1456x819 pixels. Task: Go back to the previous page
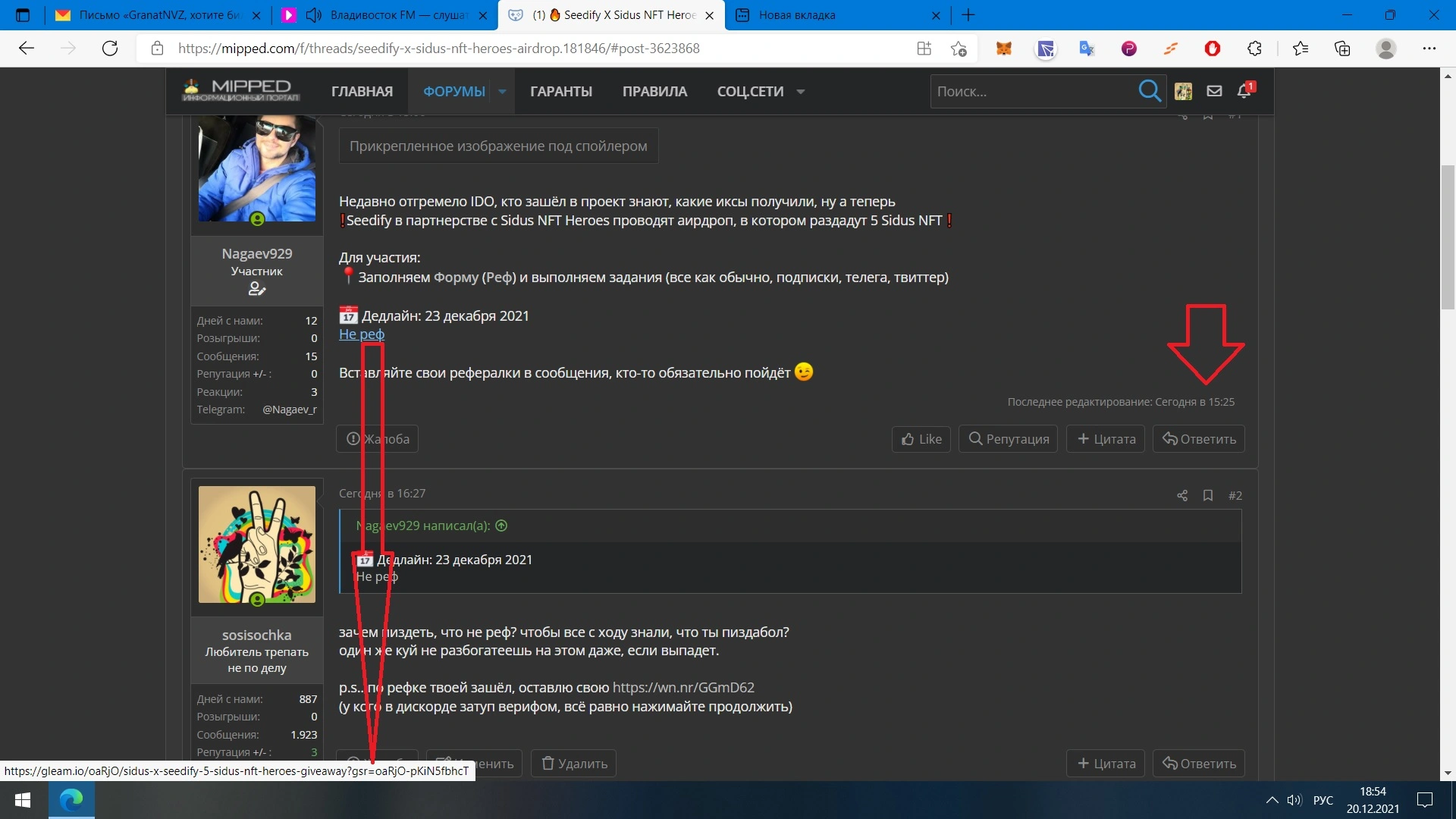[x=27, y=49]
